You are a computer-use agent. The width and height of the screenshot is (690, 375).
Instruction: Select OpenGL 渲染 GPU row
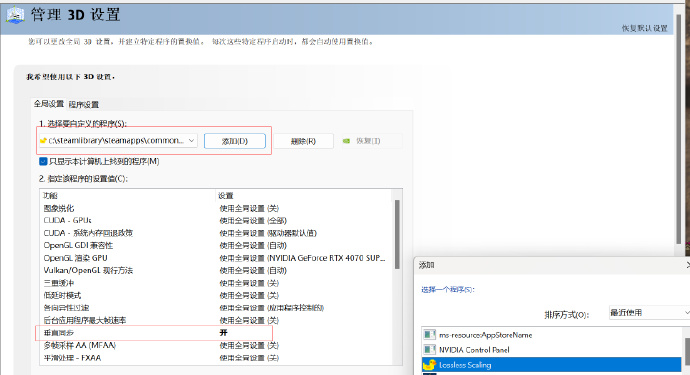[x=216, y=258]
